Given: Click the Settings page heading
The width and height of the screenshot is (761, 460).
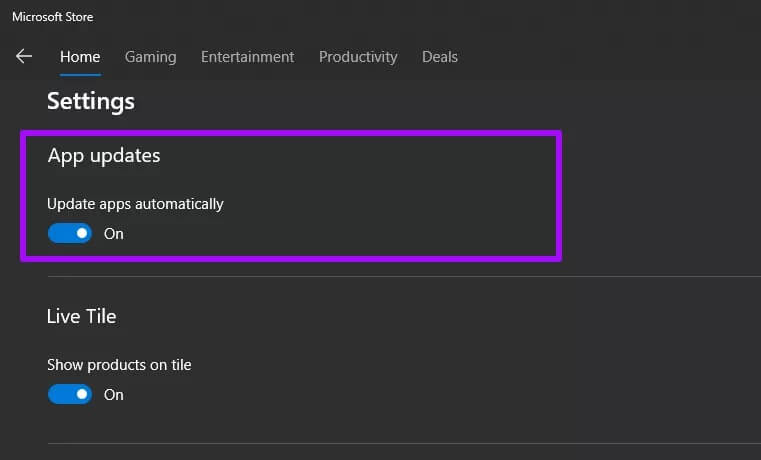Looking at the screenshot, I should pos(91,102).
